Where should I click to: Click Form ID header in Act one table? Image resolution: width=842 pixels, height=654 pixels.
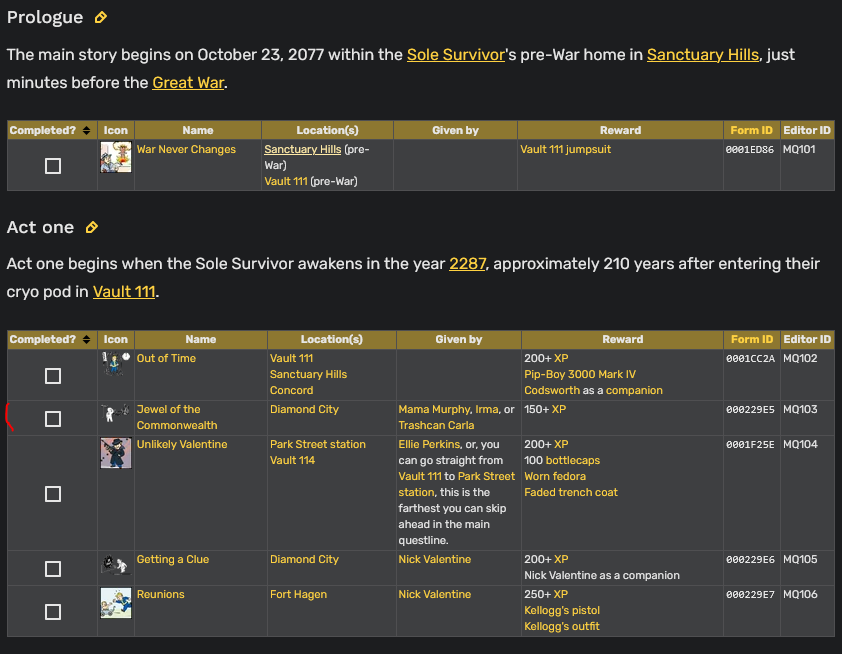[x=751, y=340]
